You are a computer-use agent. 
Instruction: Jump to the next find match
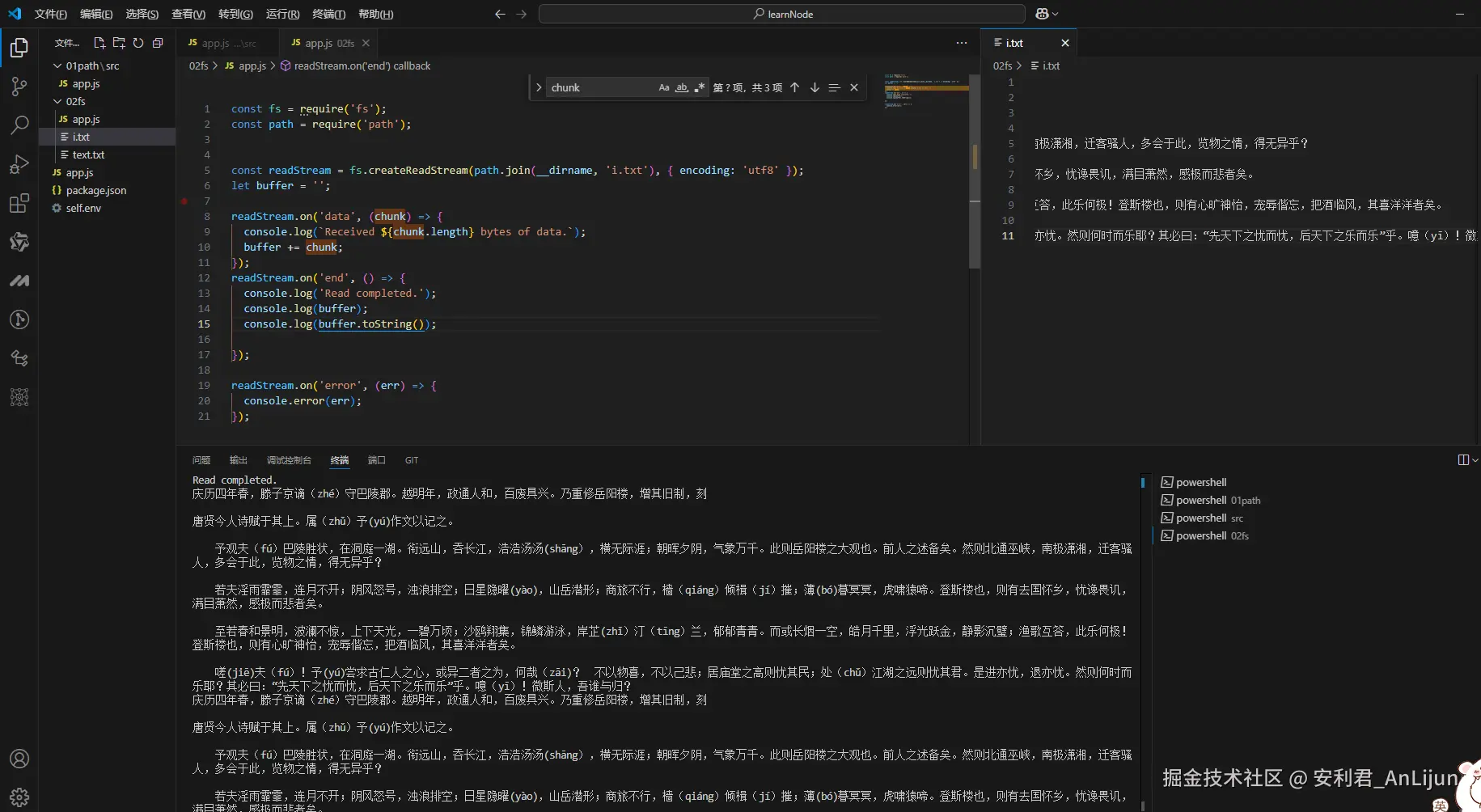click(815, 87)
